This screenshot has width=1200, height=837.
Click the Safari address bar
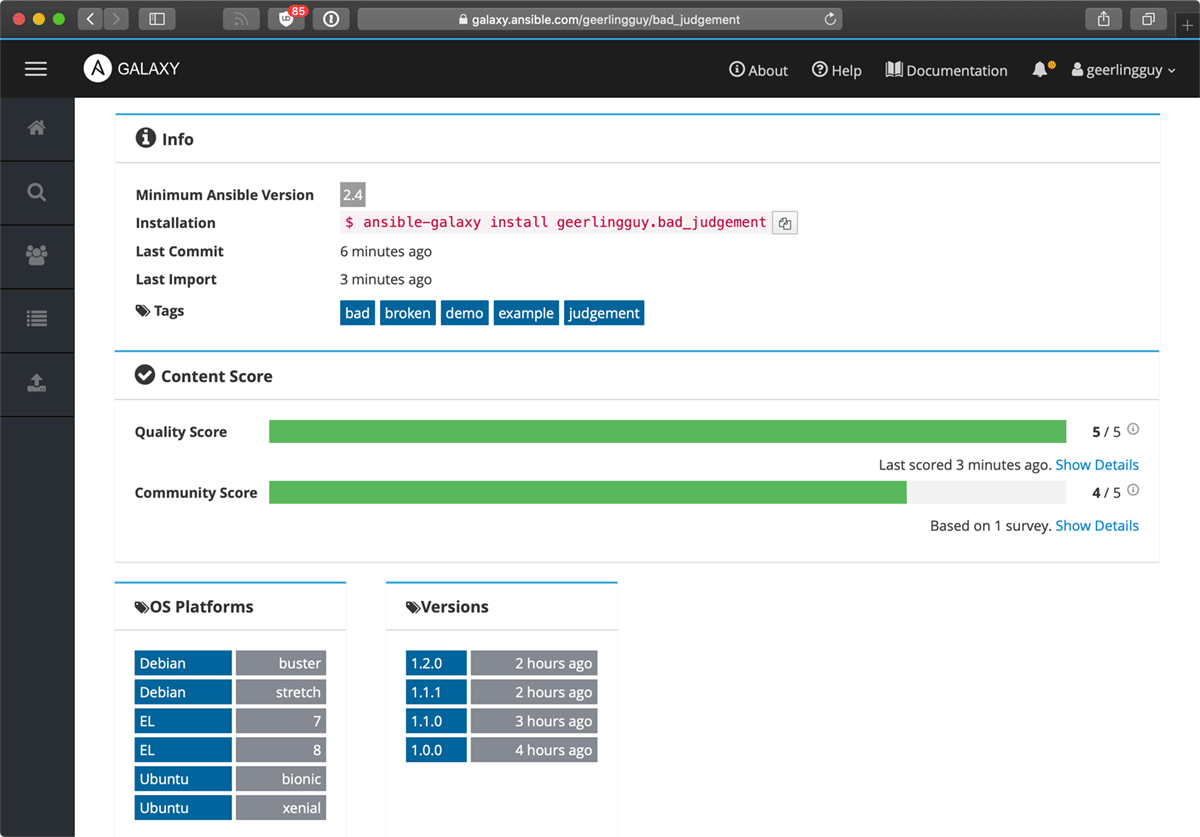tap(599, 19)
